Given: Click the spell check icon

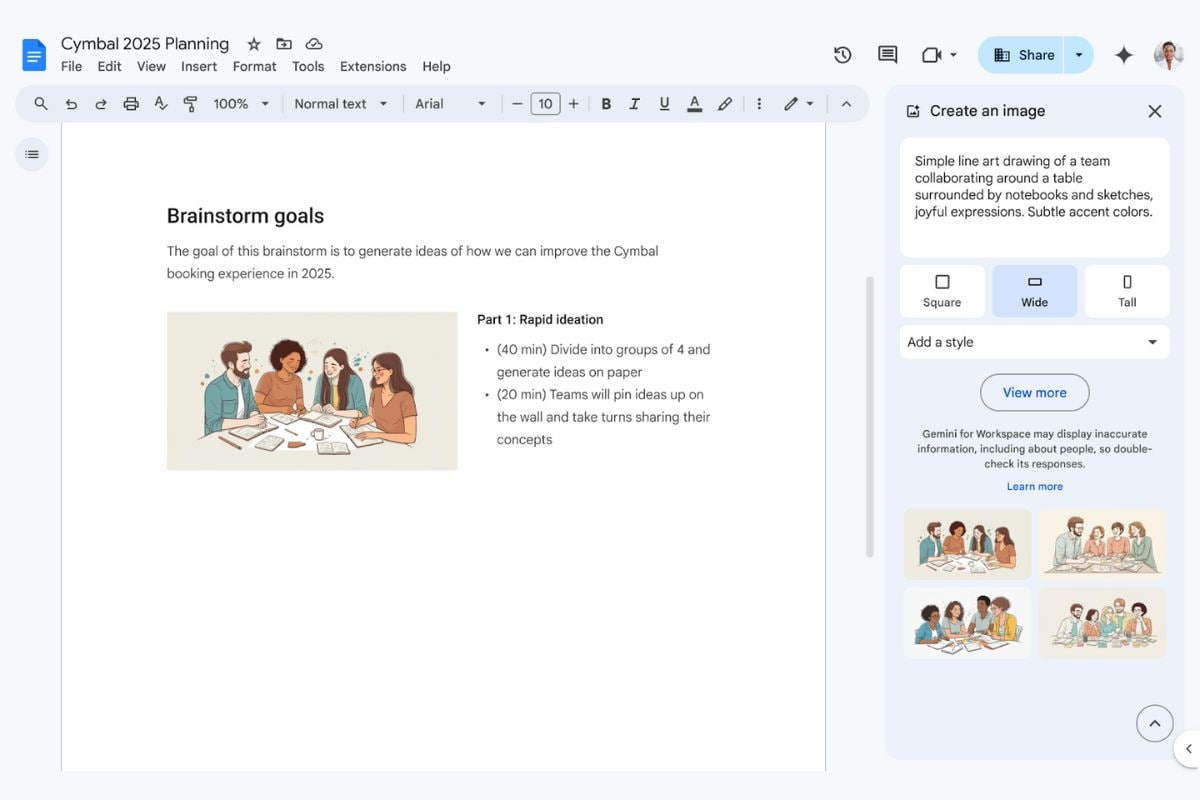Looking at the screenshot, I should click(160, 104).
